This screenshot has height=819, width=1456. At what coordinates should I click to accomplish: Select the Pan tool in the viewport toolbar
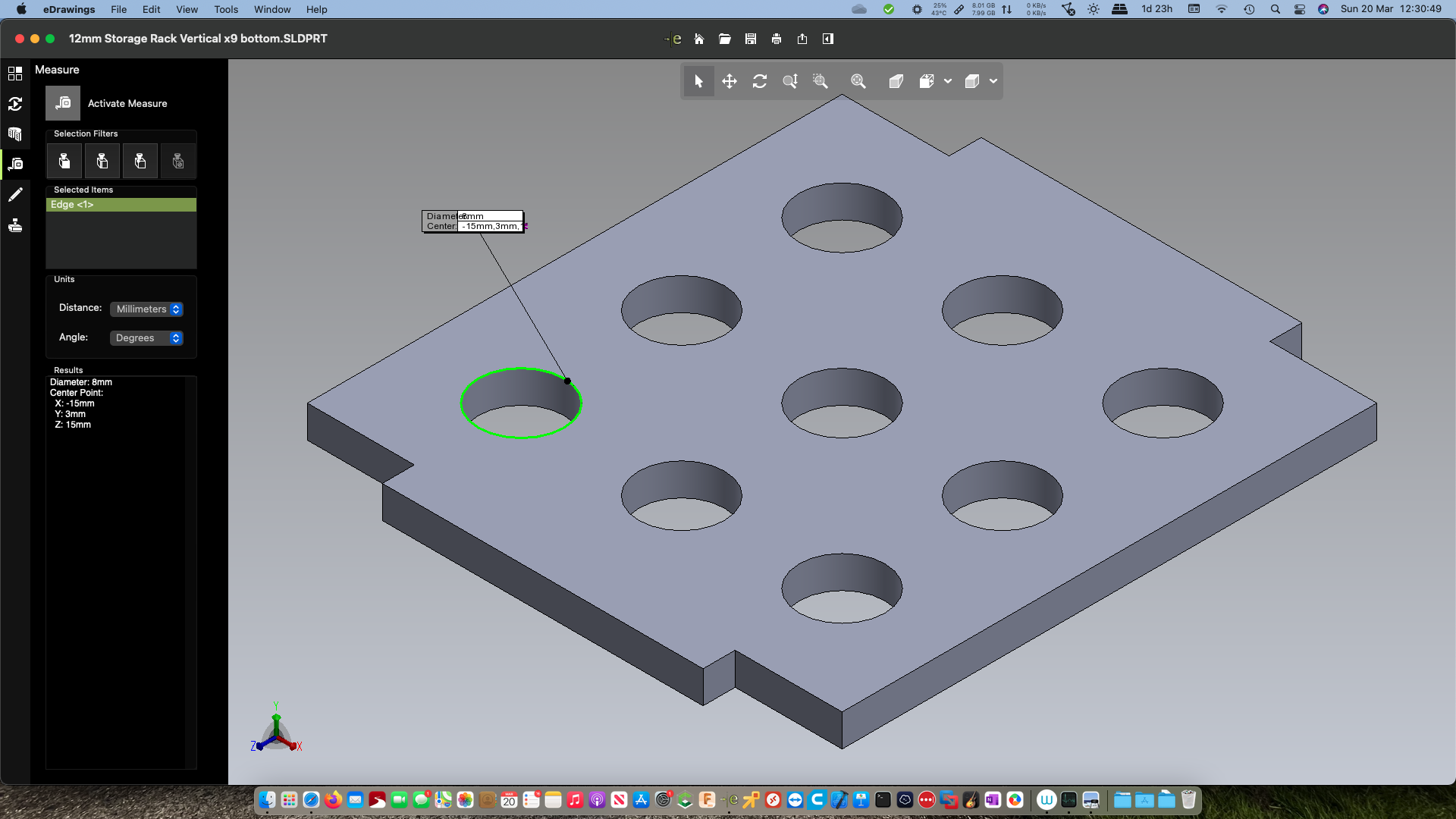(x=729, y=81)
